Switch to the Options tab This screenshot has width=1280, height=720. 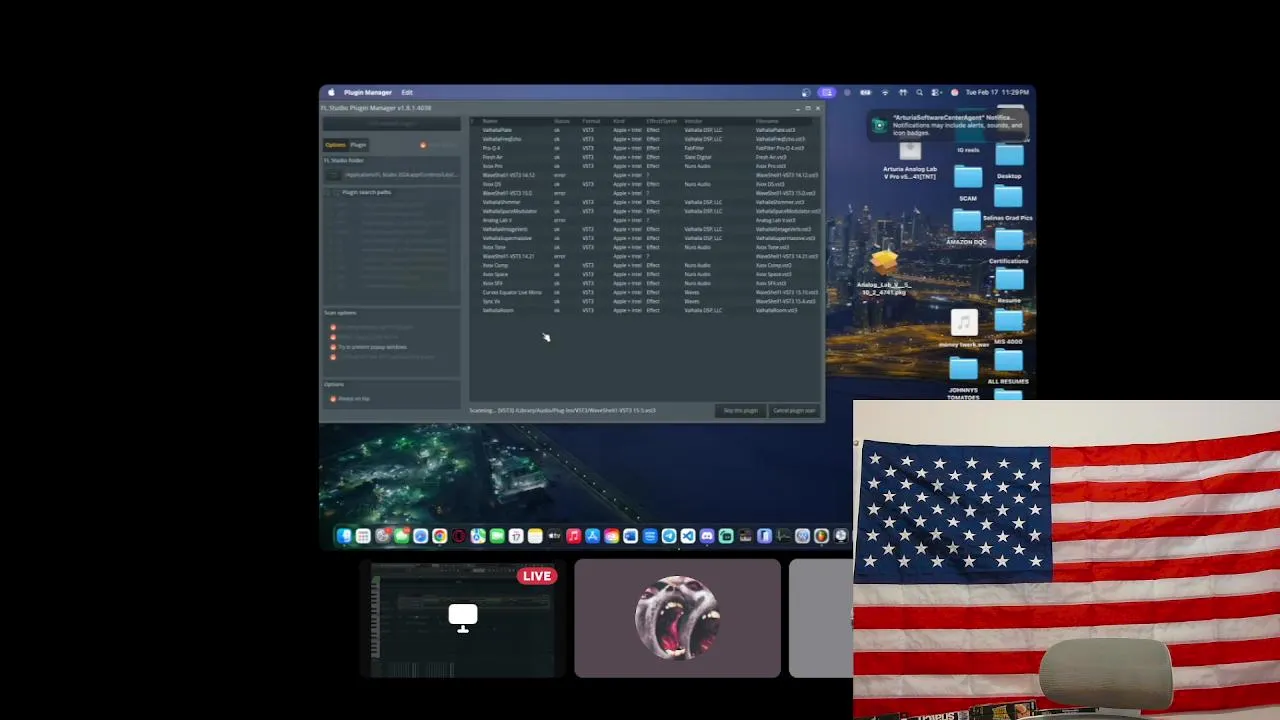coord(335,145)
